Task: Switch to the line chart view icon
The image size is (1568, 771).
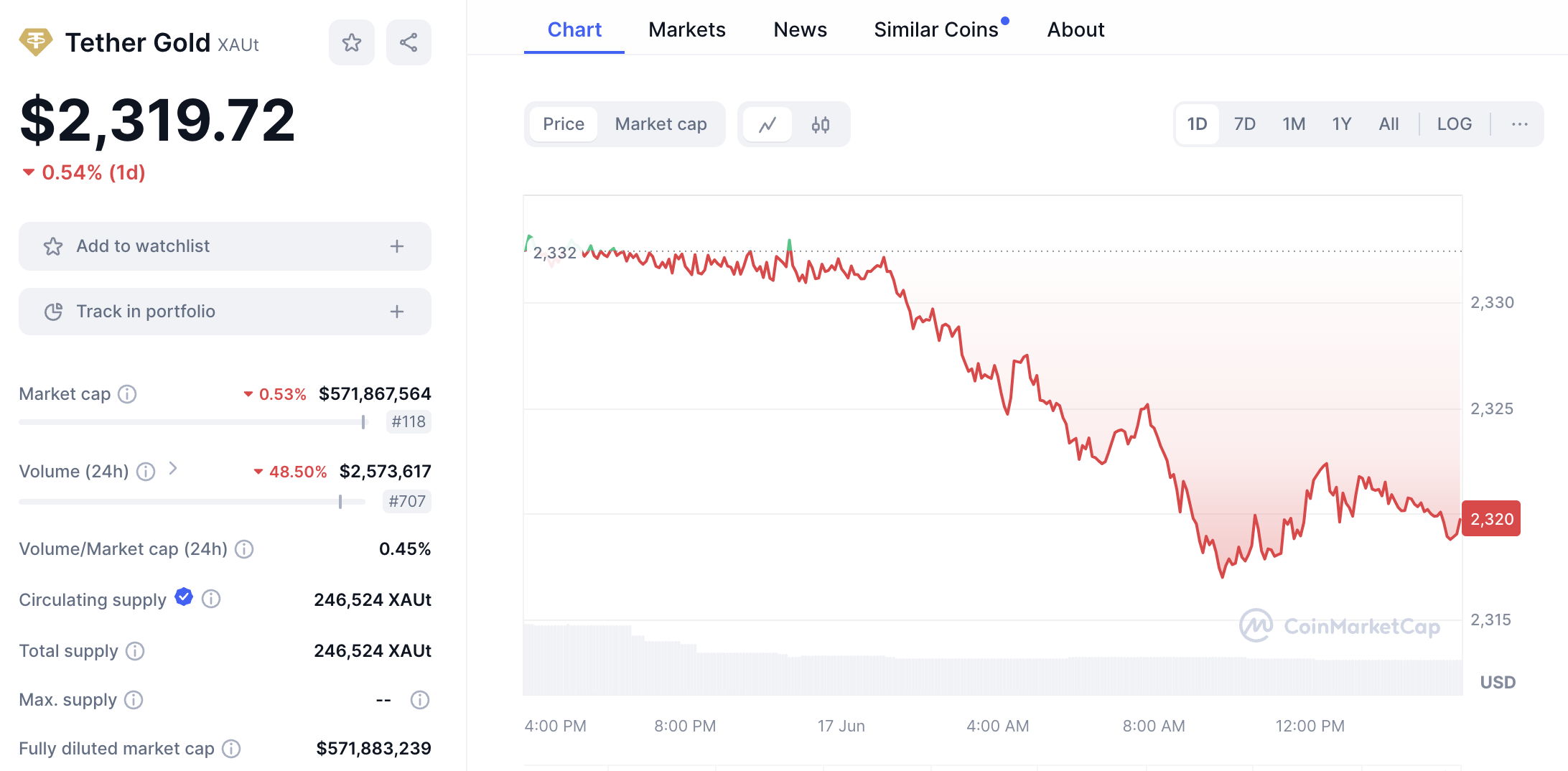Action: 767,125
